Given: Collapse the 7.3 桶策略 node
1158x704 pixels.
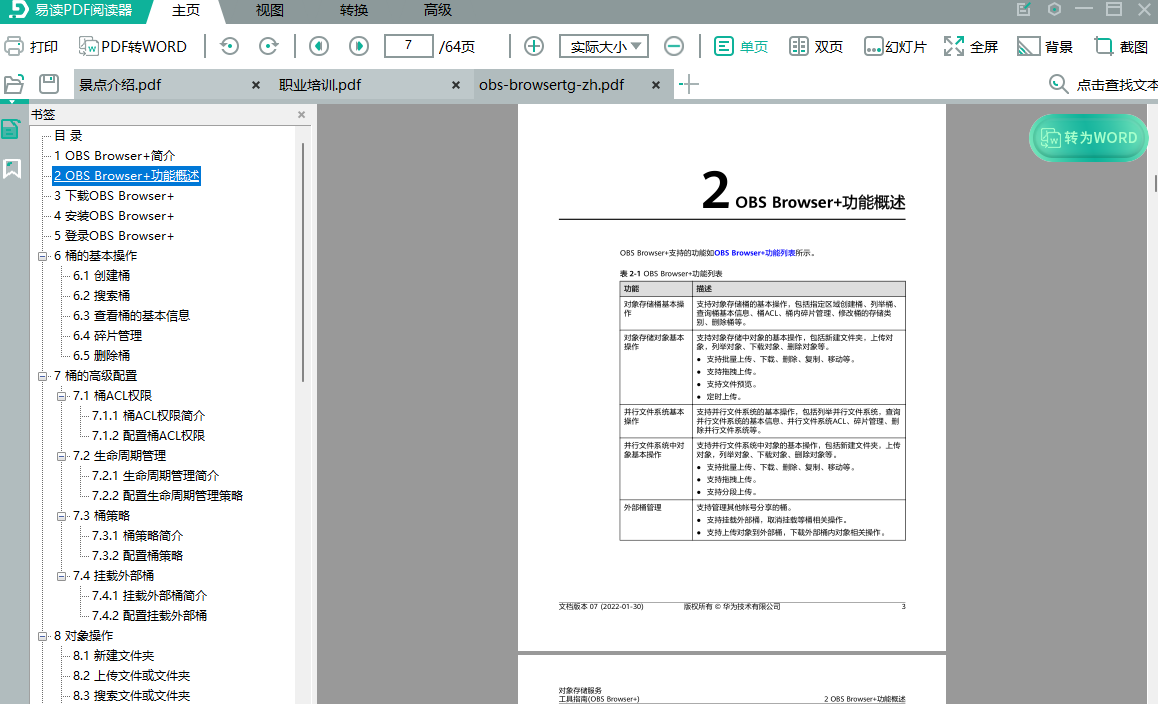Looking at the screenshot, I should [62, 516].
